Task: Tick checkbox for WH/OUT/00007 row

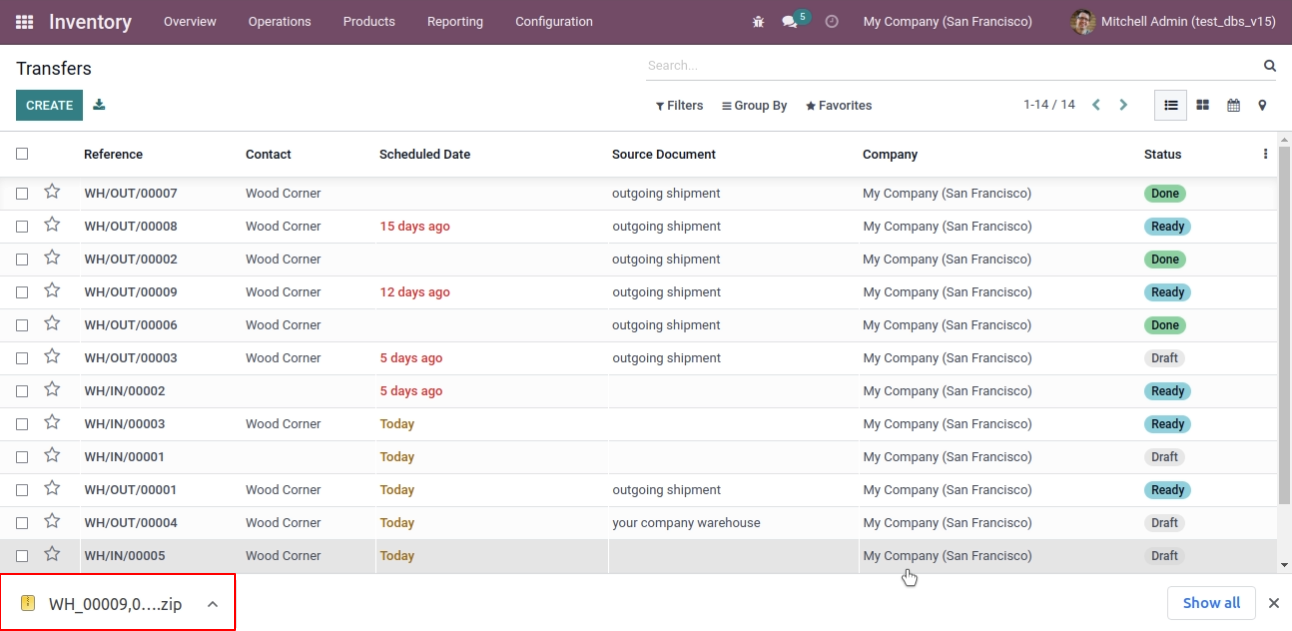Action: click(x=22, y=193)
